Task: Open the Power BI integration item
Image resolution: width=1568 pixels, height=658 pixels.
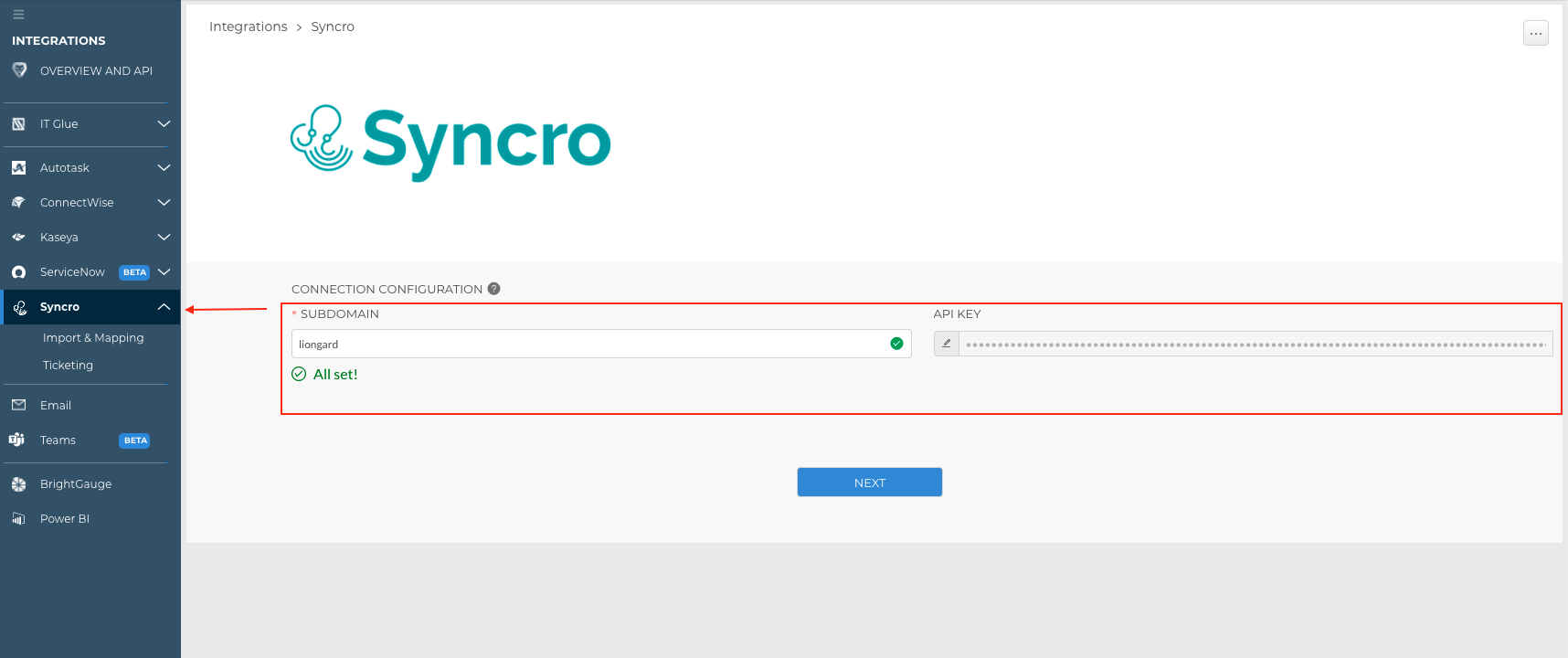Action: tap(65, 518)
